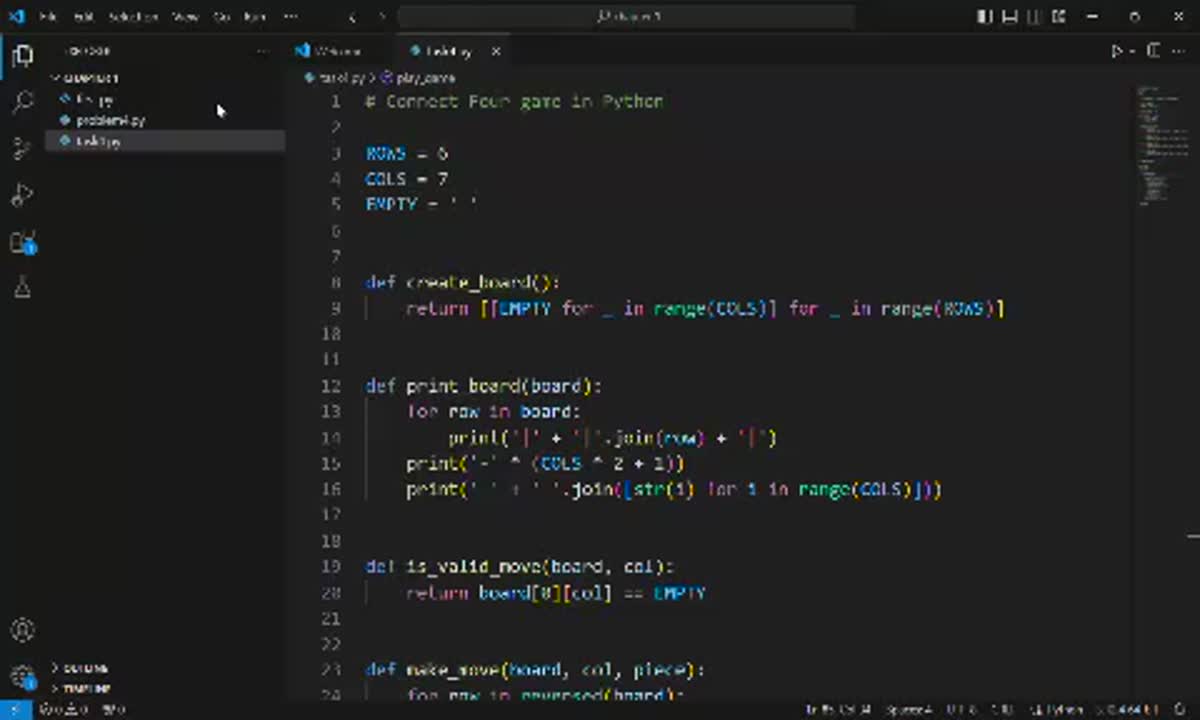The width and height of the screenshot is (1200, 720).
Task: Click the split editor right icon
Action: point(1153,51)
